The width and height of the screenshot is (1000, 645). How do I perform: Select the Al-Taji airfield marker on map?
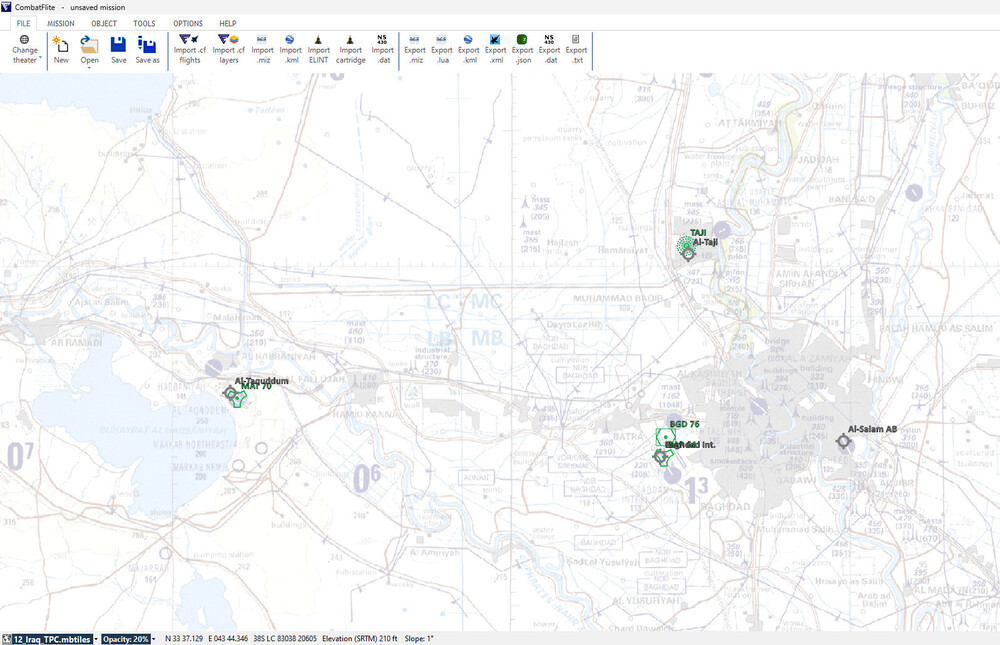pos(688,254)
